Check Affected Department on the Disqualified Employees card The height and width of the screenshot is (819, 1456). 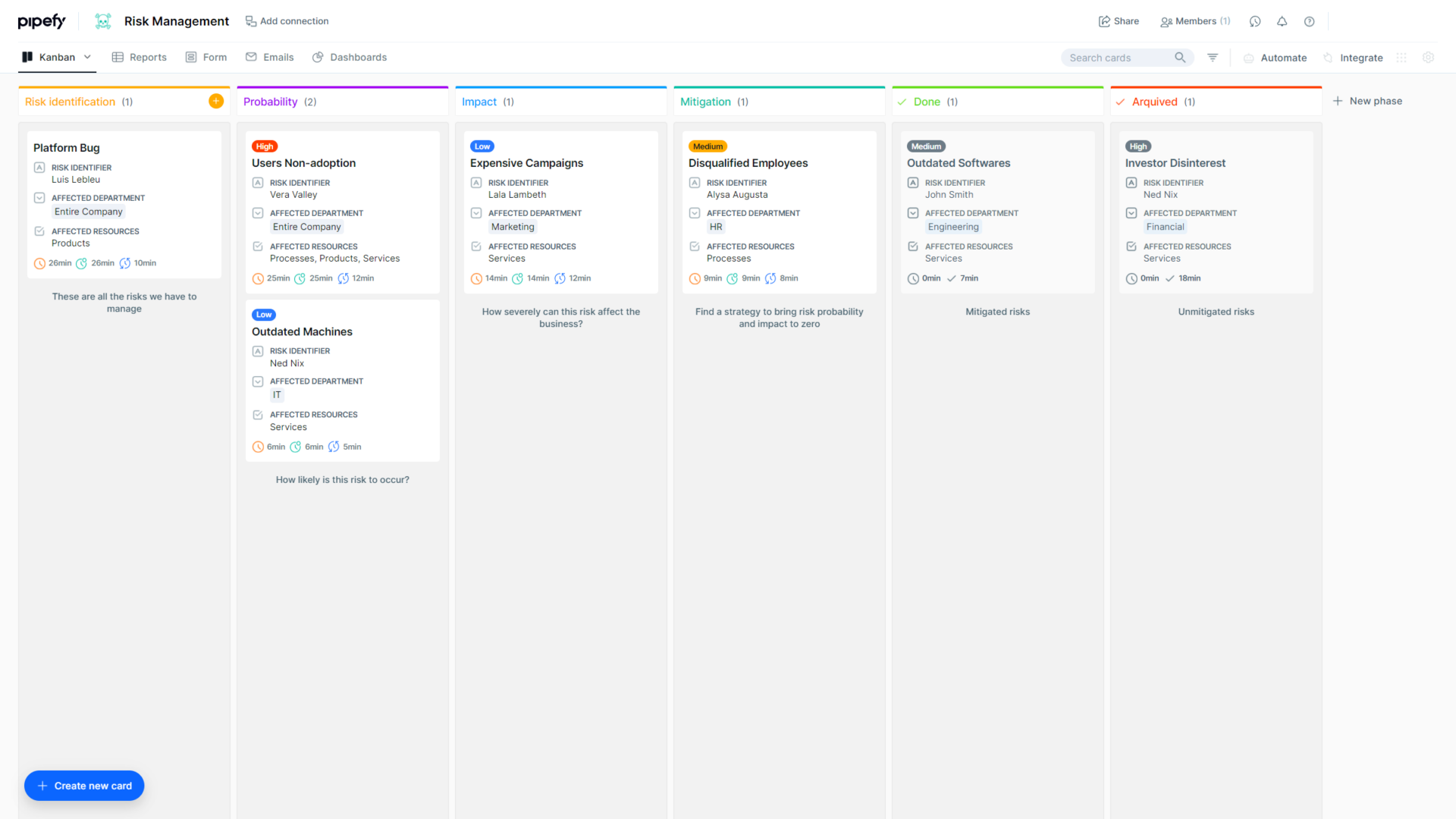695,213
